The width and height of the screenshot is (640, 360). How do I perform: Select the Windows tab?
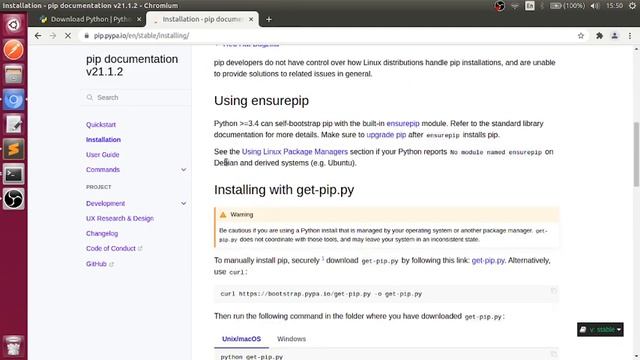(x=291, y=339)
